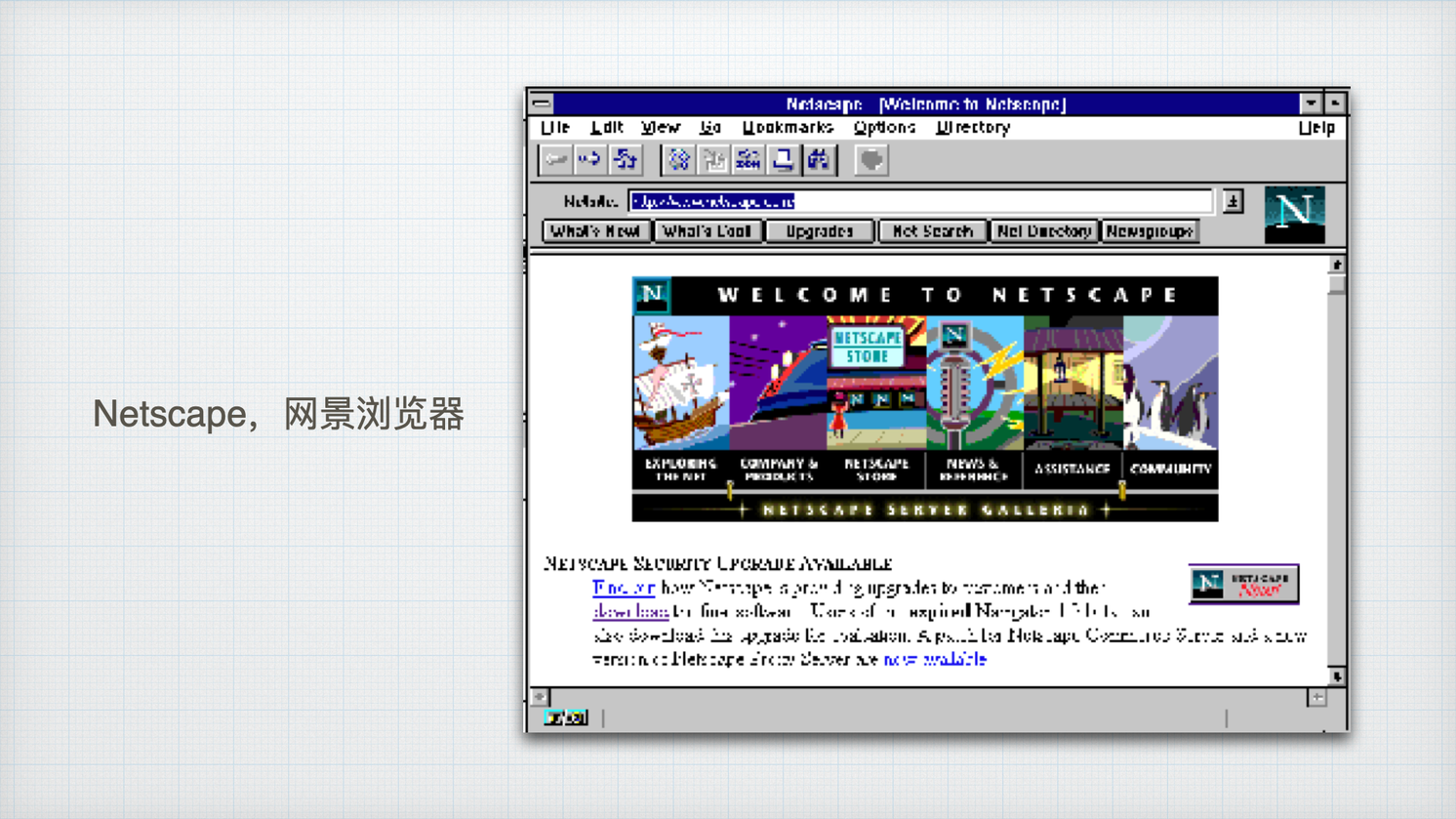Click the Load Images toolbar icon
This screenshot has height=819, width=1456.
[x=713, y=160]
